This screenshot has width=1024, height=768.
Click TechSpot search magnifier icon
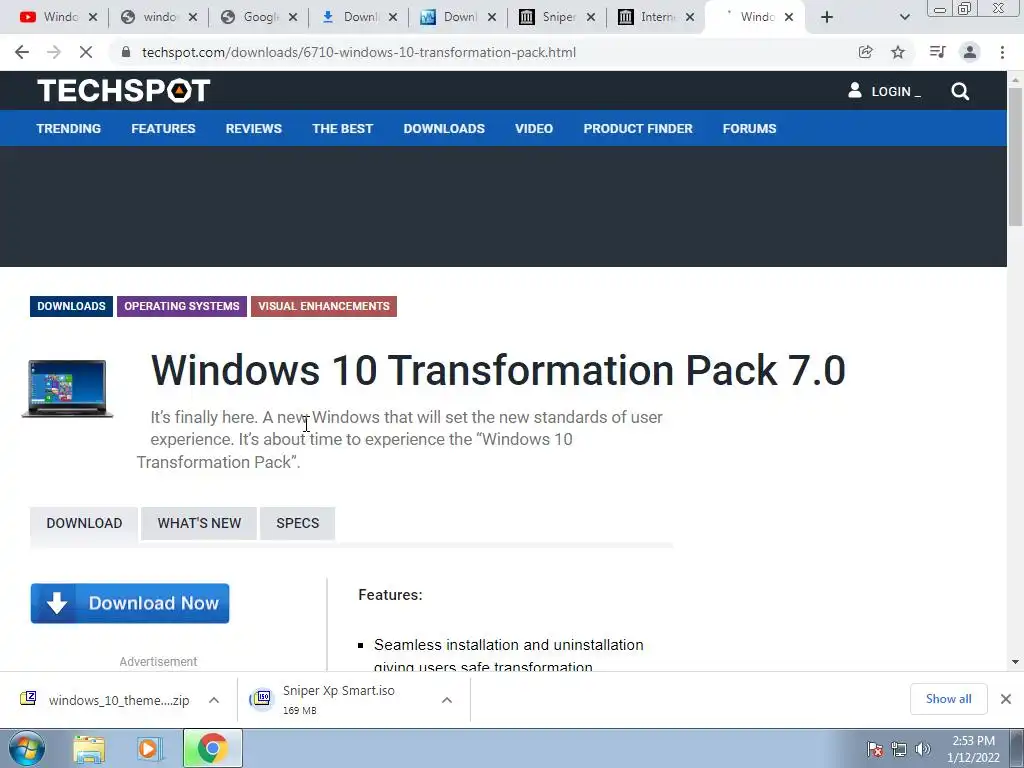click(960, 91)
